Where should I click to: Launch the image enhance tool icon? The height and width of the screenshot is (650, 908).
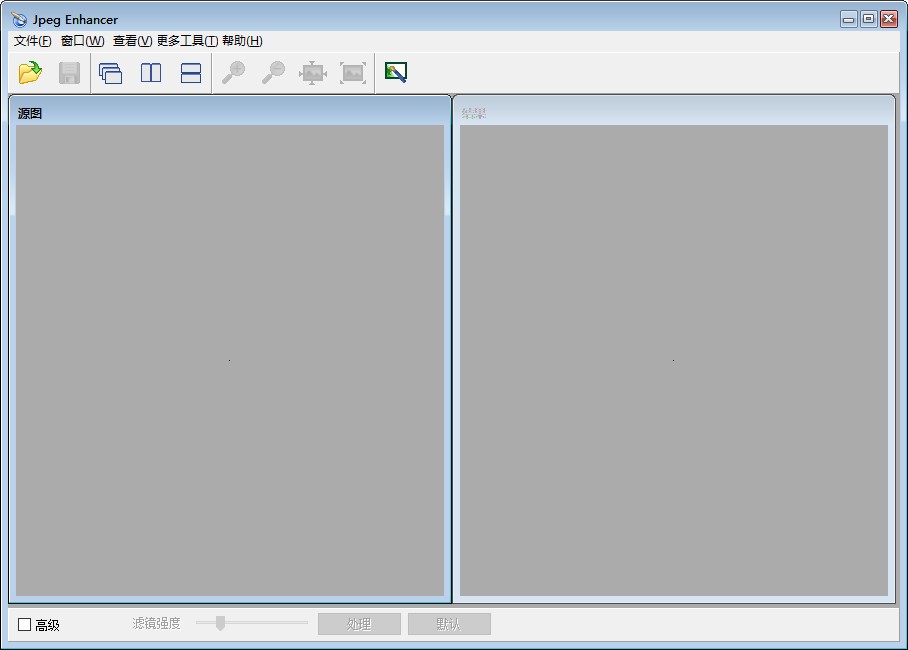pos(396,73)
